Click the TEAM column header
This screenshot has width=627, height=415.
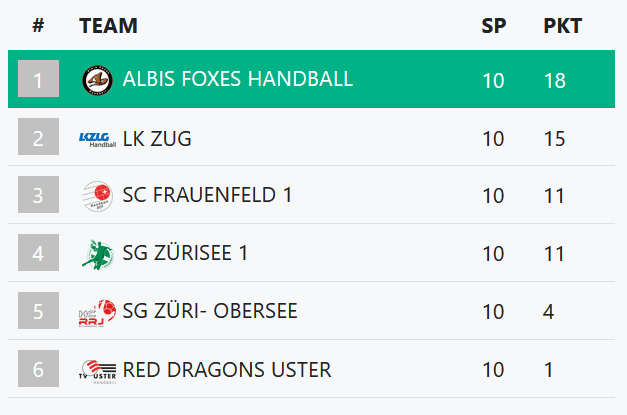[x=108, y=26]
